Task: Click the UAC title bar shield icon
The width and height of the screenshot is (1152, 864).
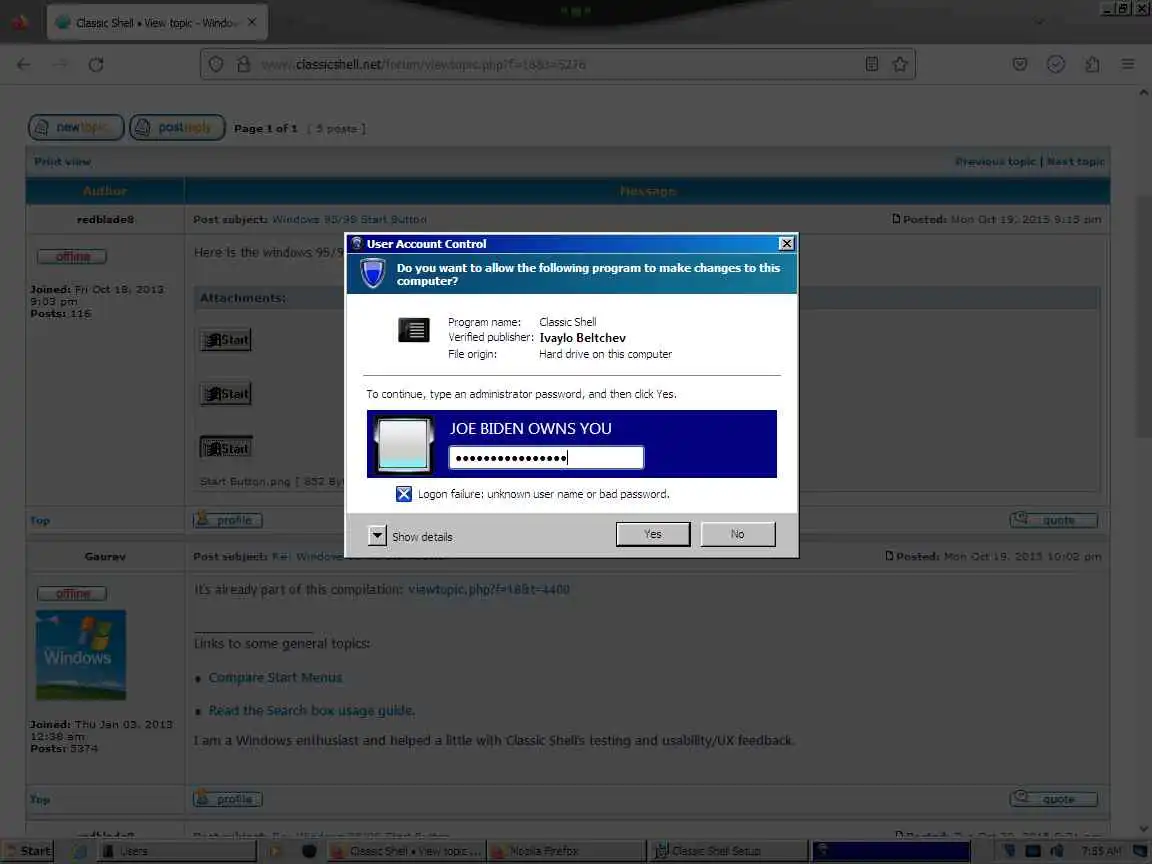Action: (357, 243)
